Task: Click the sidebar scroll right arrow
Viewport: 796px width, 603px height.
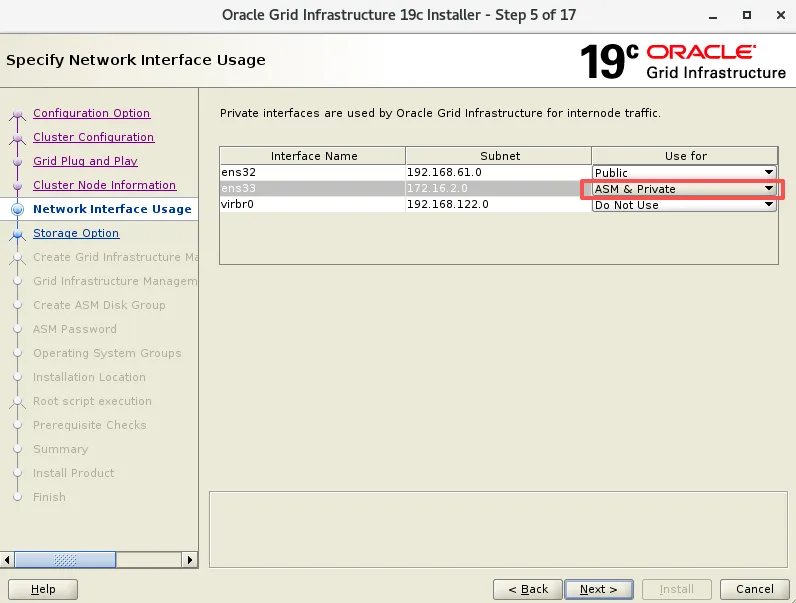Action: coord(190,560)
